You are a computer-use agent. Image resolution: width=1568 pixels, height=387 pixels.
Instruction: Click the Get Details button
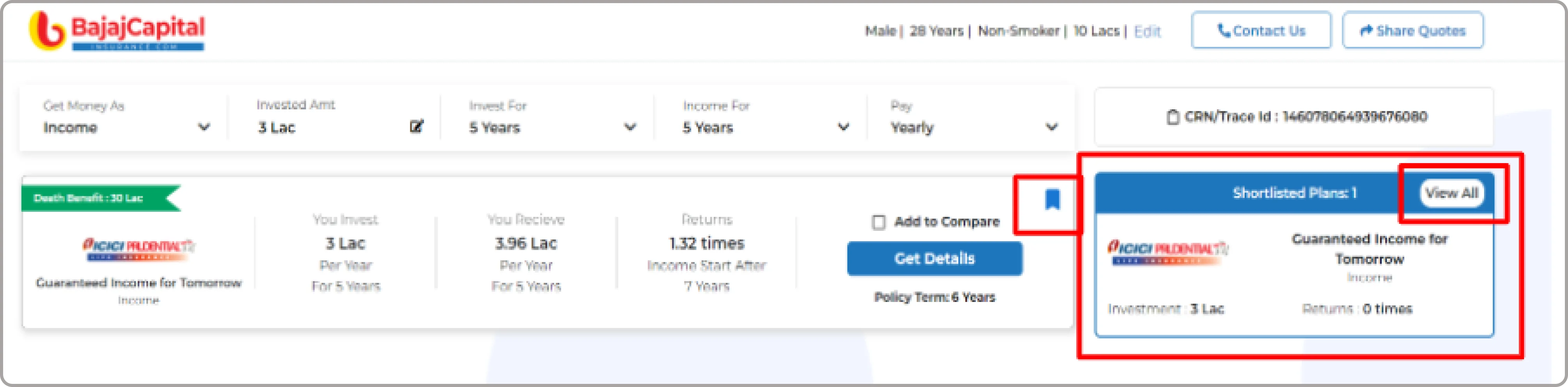934,259
